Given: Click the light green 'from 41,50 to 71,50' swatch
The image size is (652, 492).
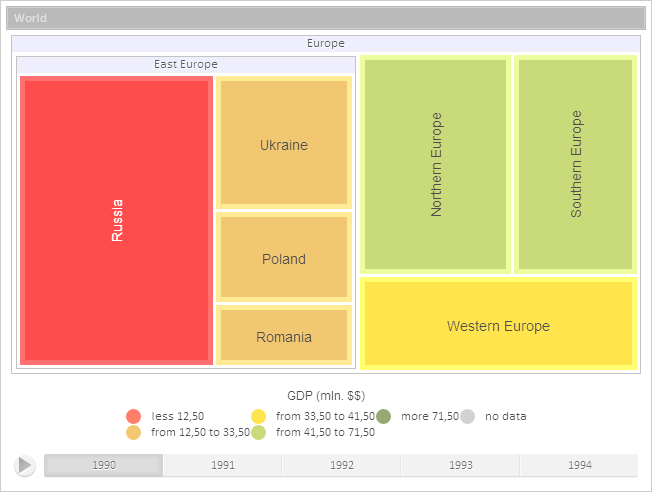Looking at the screenshot, I should click(x=258, y=432).
